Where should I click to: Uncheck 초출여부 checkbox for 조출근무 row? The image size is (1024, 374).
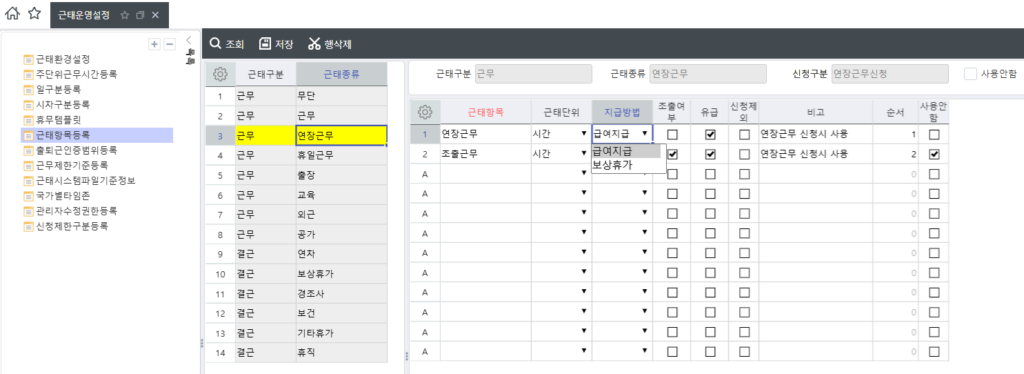click(x=672, y=155)
